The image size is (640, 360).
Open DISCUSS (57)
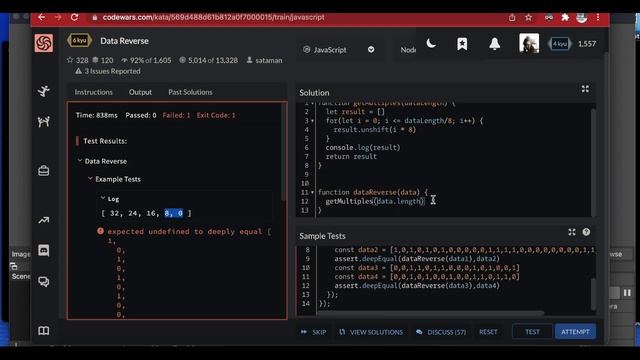pos(441,332)
